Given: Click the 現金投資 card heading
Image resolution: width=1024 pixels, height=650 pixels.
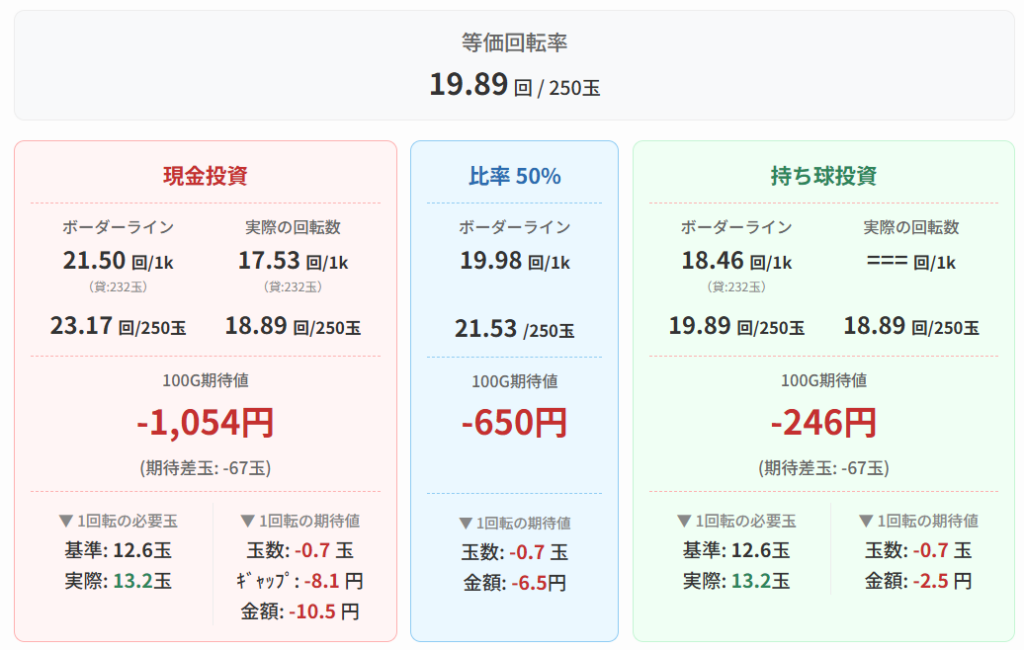Looking at the screenshot, I should [205, 176].
